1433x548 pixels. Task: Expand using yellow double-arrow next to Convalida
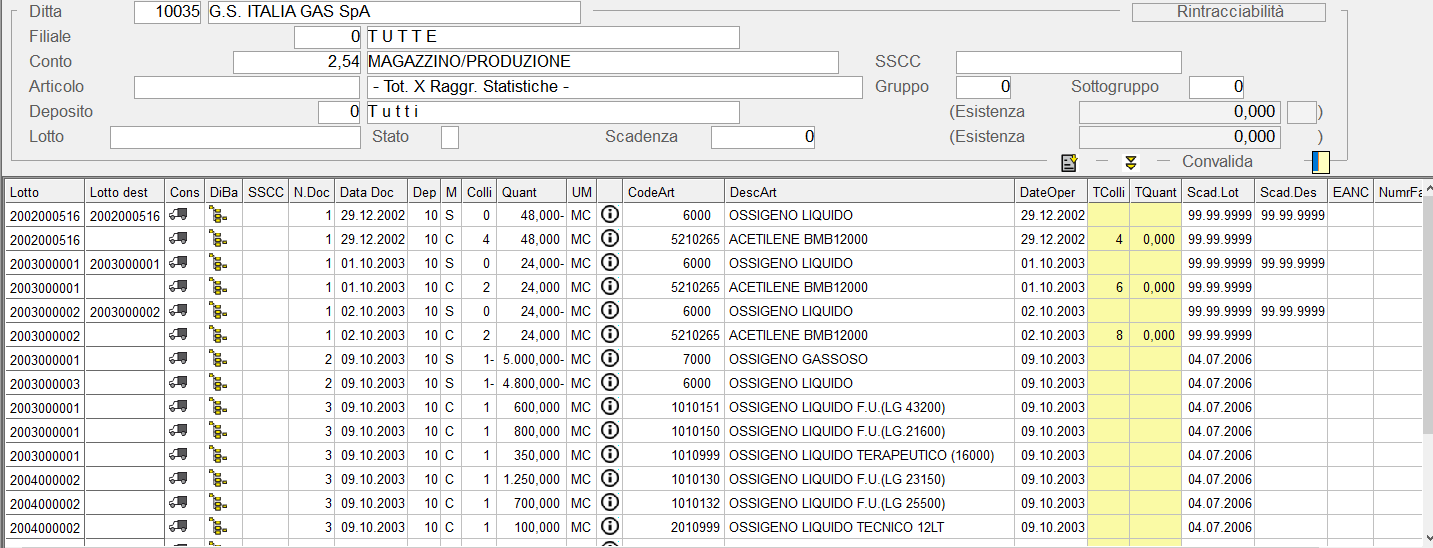[1131, 162]
